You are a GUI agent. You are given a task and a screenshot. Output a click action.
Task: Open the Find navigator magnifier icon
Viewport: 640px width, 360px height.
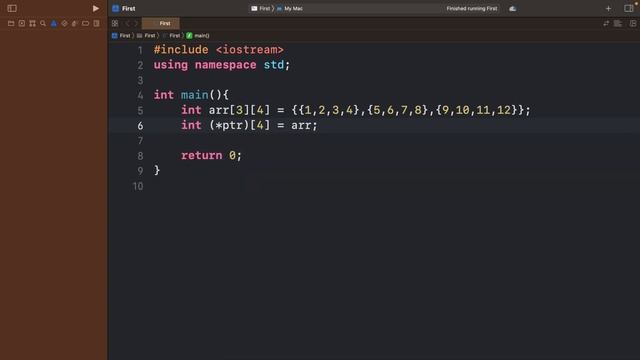[43, 24]
